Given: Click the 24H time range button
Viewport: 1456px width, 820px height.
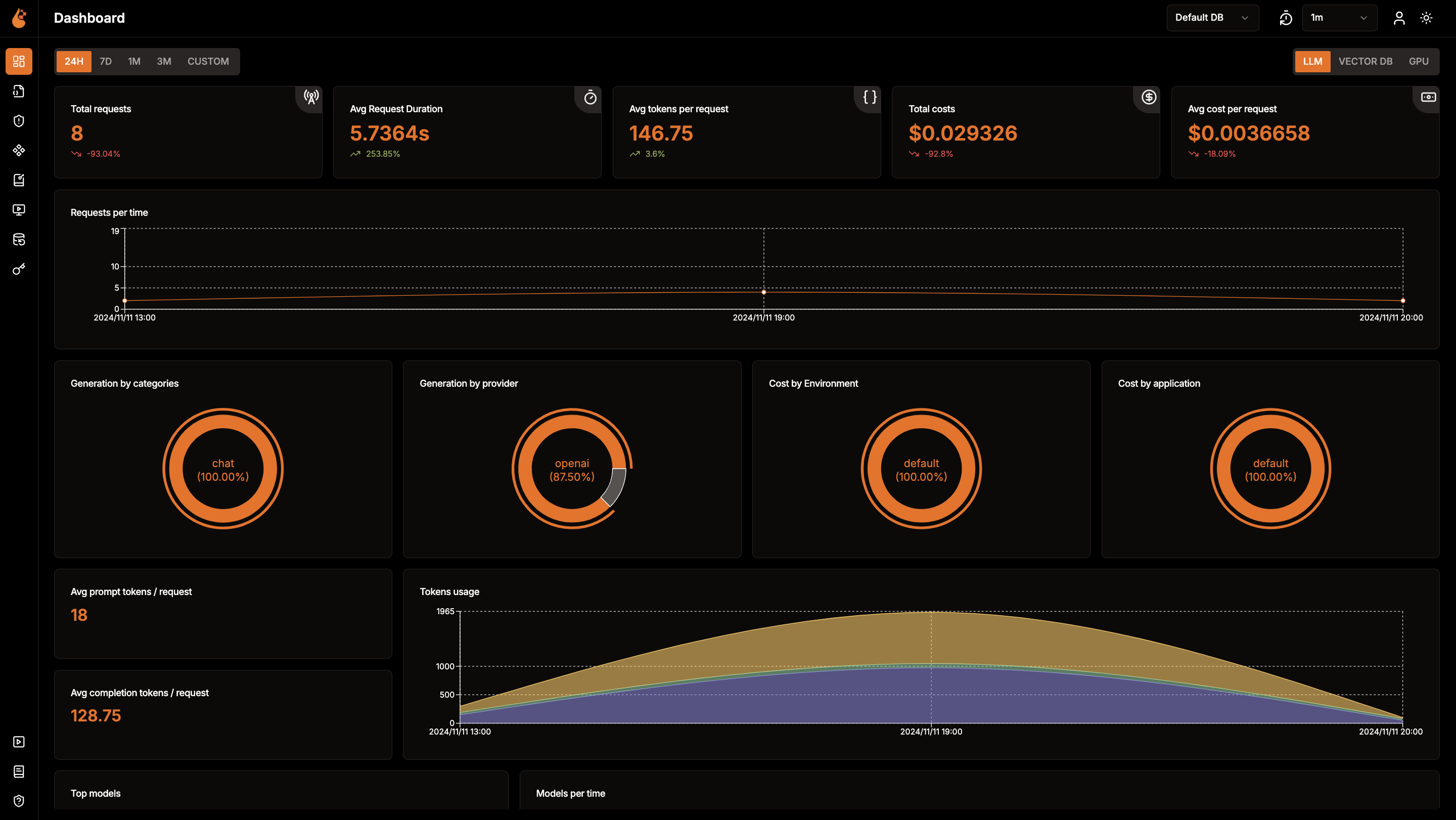Looking at the screenshot, I should point(74,62).
